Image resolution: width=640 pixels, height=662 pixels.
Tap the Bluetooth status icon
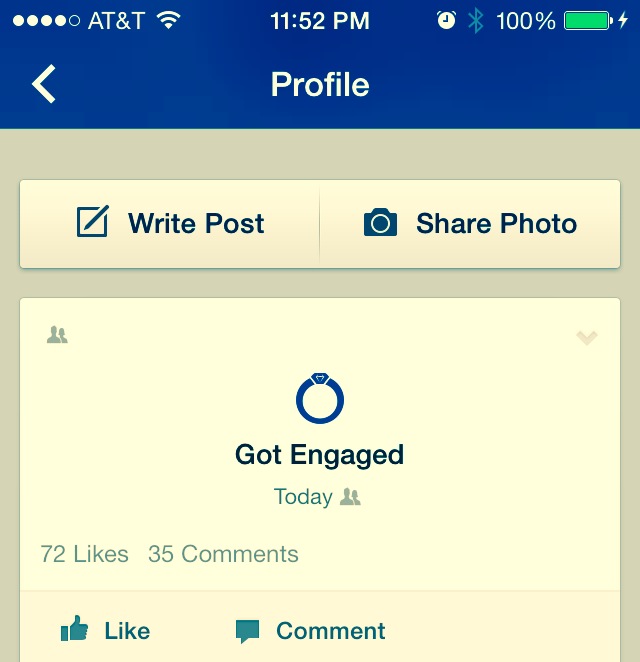[476, 20]
